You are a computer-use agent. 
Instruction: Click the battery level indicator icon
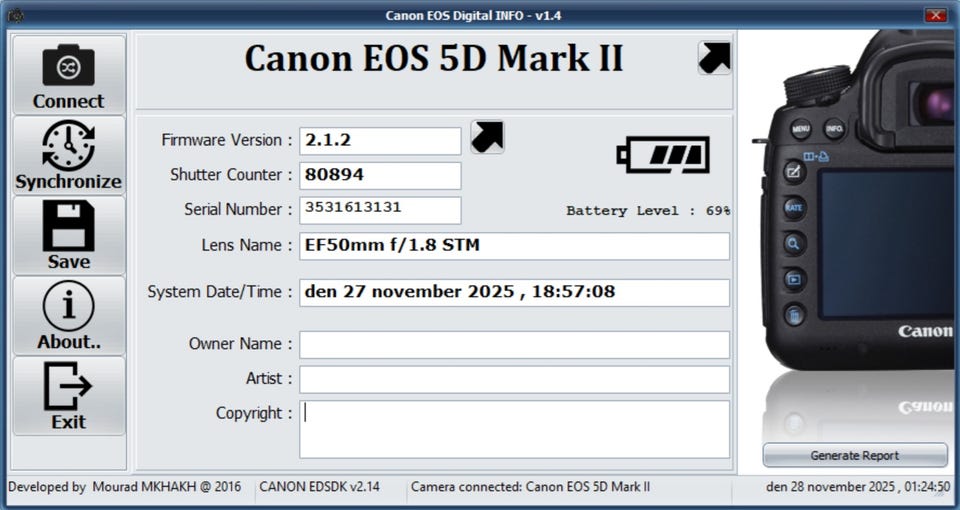coord(663,155)
